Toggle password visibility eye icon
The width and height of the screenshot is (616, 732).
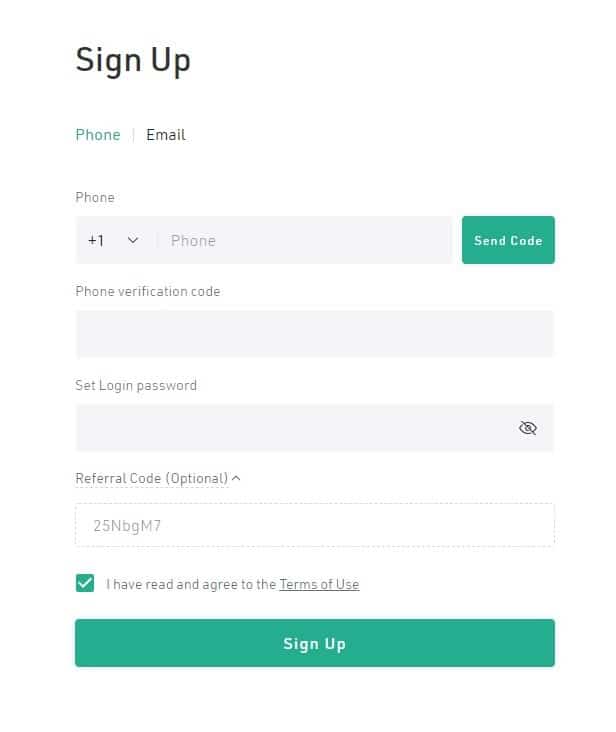pyautogui.click(x=528, y=428)
